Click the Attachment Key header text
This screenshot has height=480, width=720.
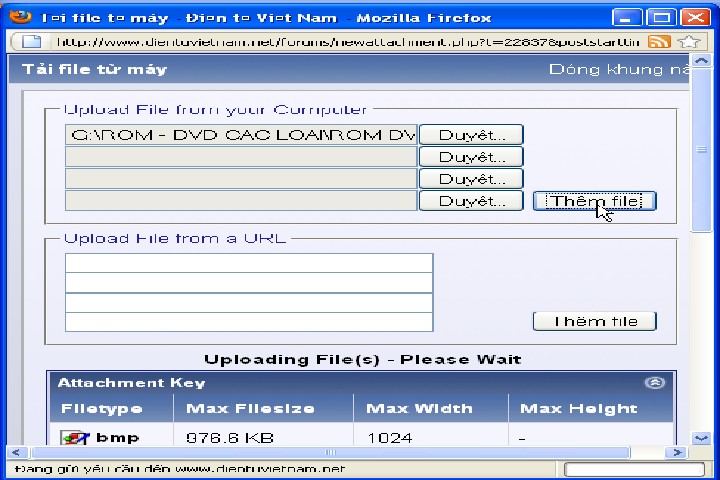131,383
